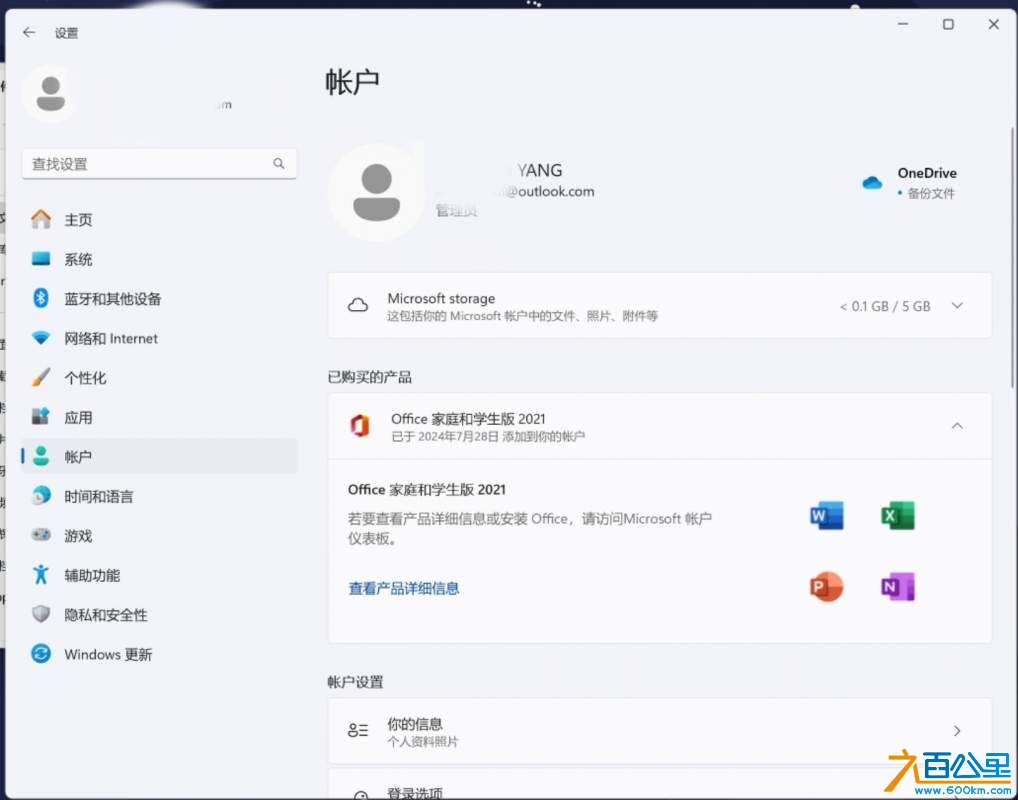Click the Windows Update sync icon
Image resolution: width=1018 pixels, height=800 pixels.
pyautogui.click(x=41, y=654)
